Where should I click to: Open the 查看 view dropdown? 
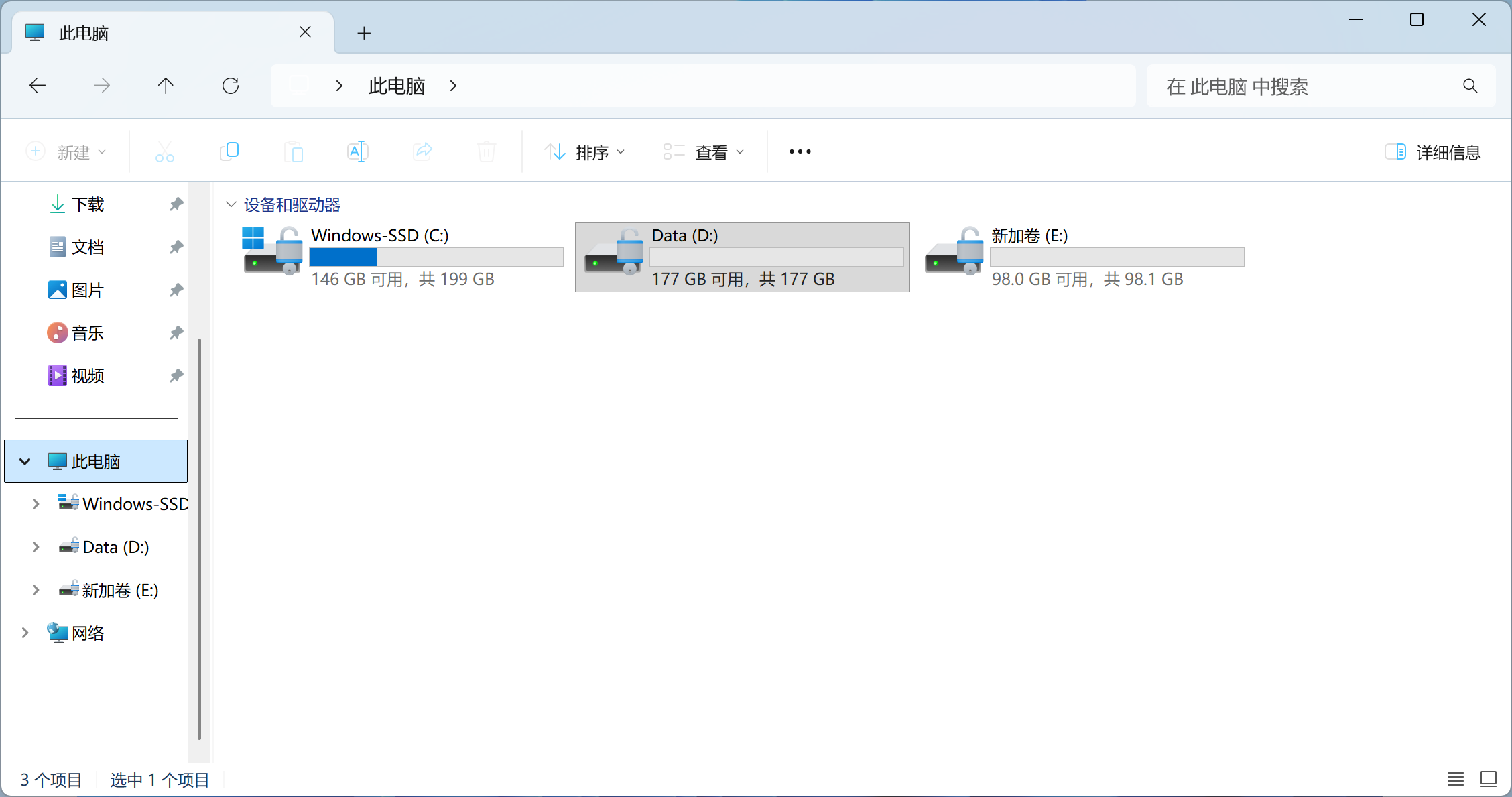704,152
